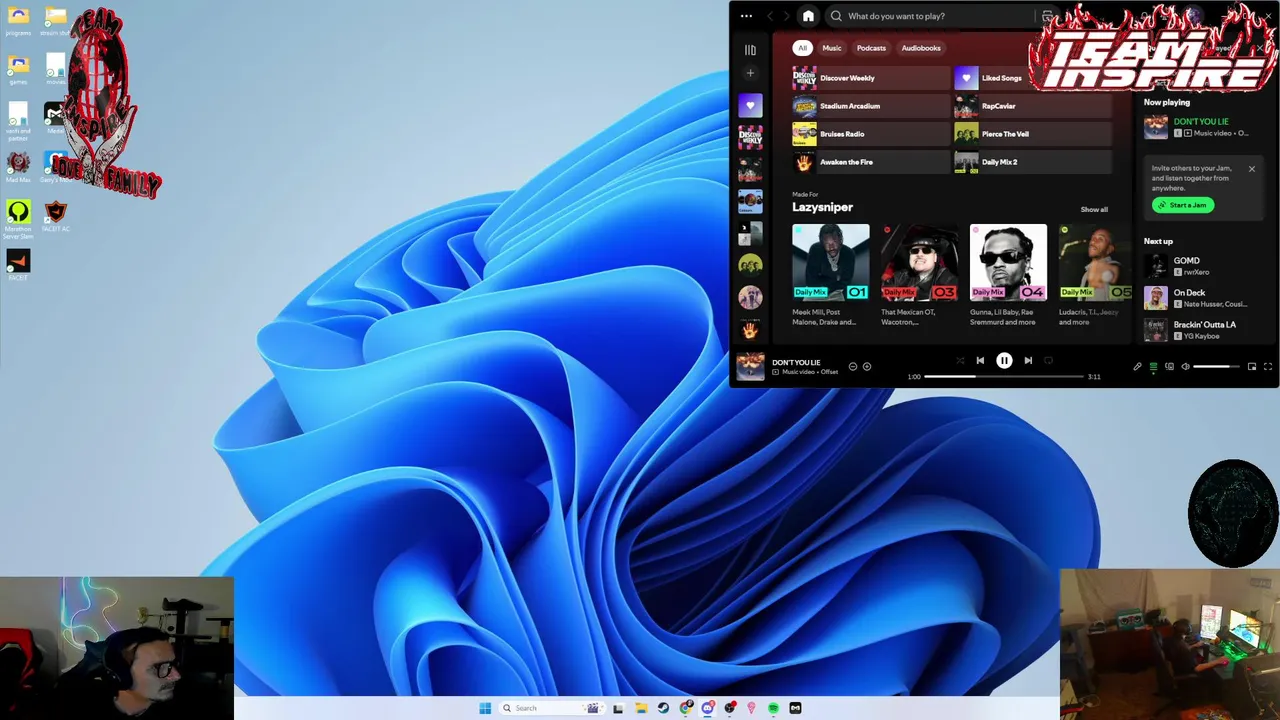The height and width of the screenshot is (720, 1280).
Task: Click the Spotify Home icon
Action: point(808,16)
